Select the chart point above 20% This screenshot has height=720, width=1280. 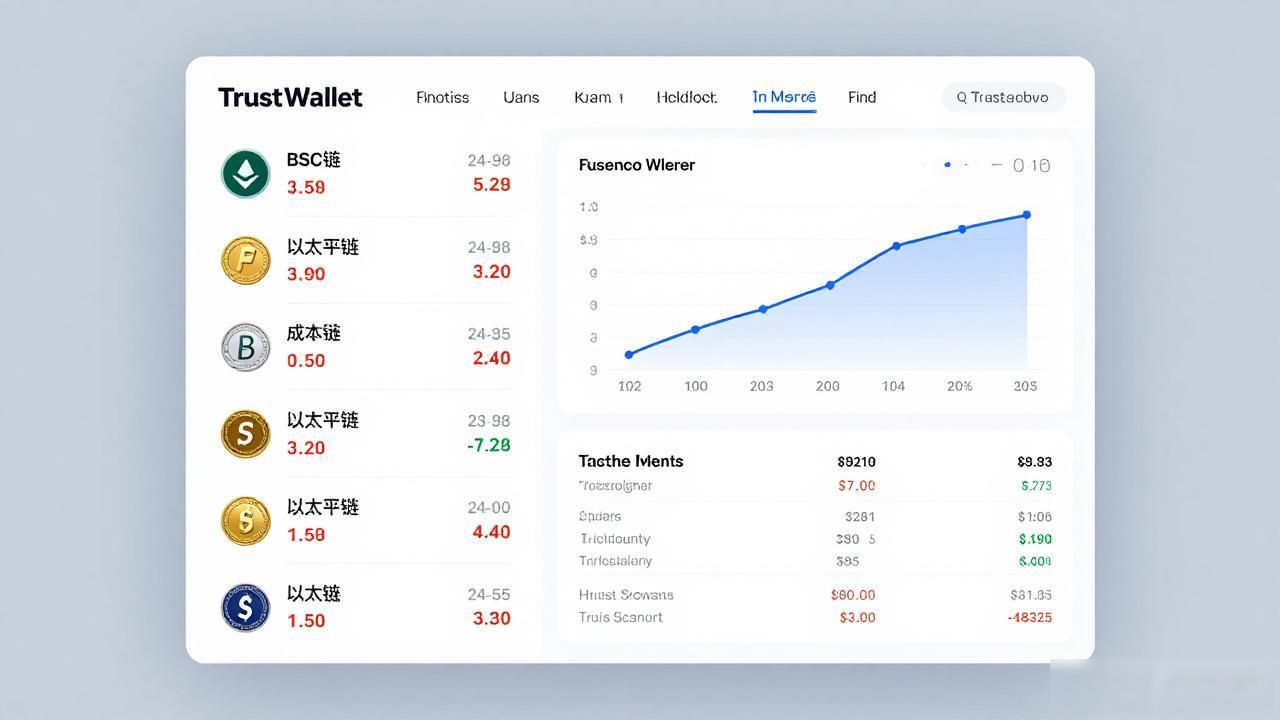click(962, 229)
